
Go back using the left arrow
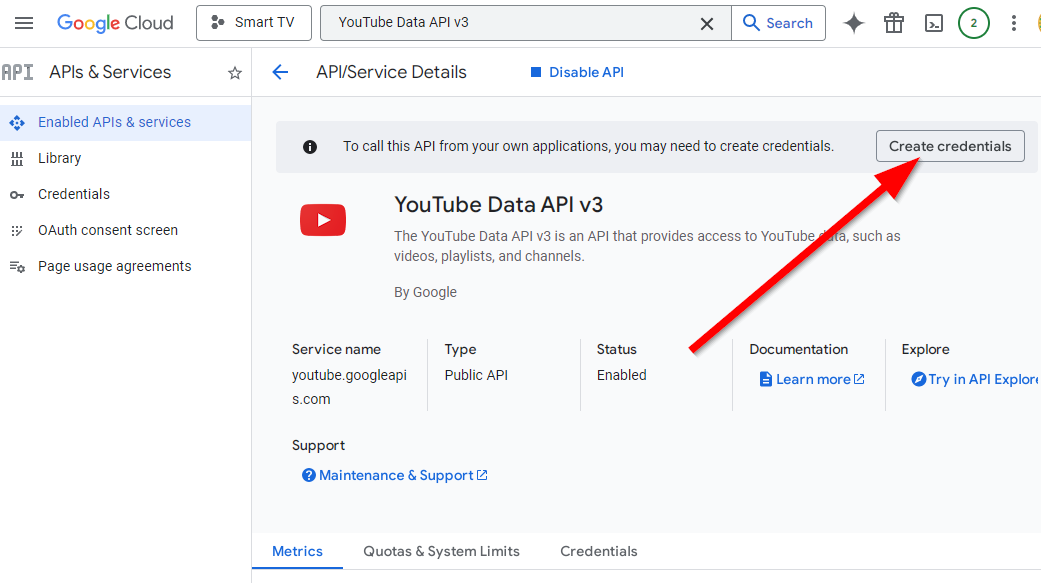tap(280, 72)
